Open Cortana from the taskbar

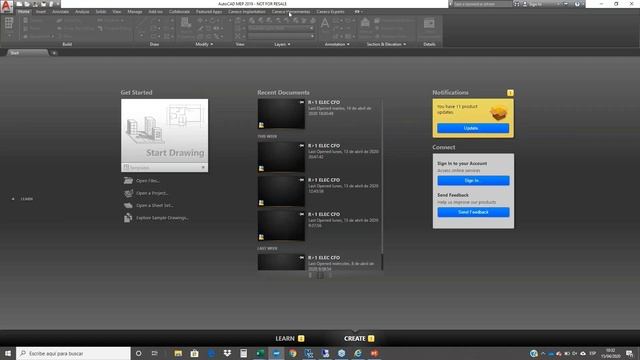[x=138, y=353]
